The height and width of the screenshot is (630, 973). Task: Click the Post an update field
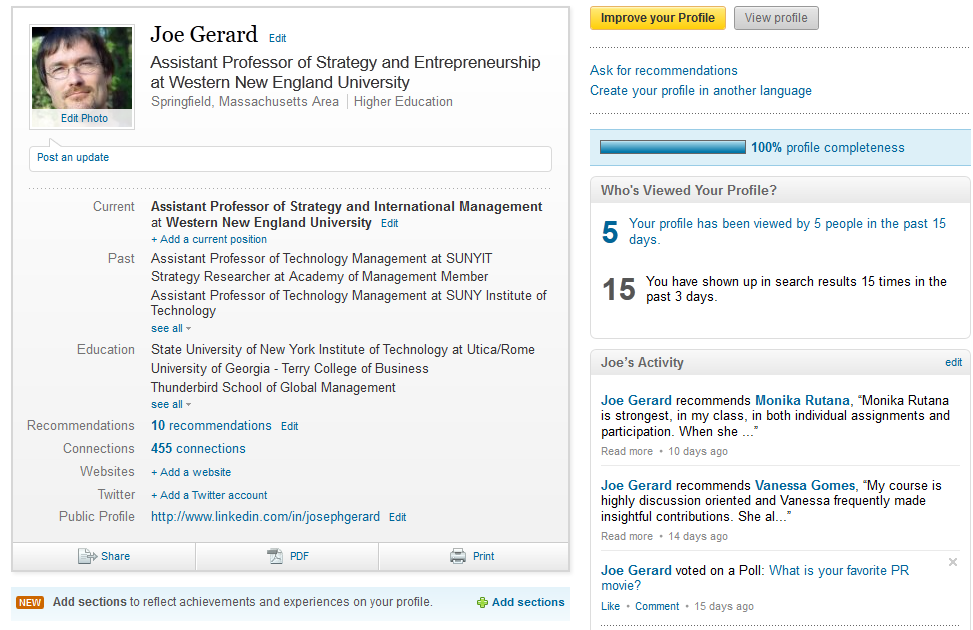(290, 158)
